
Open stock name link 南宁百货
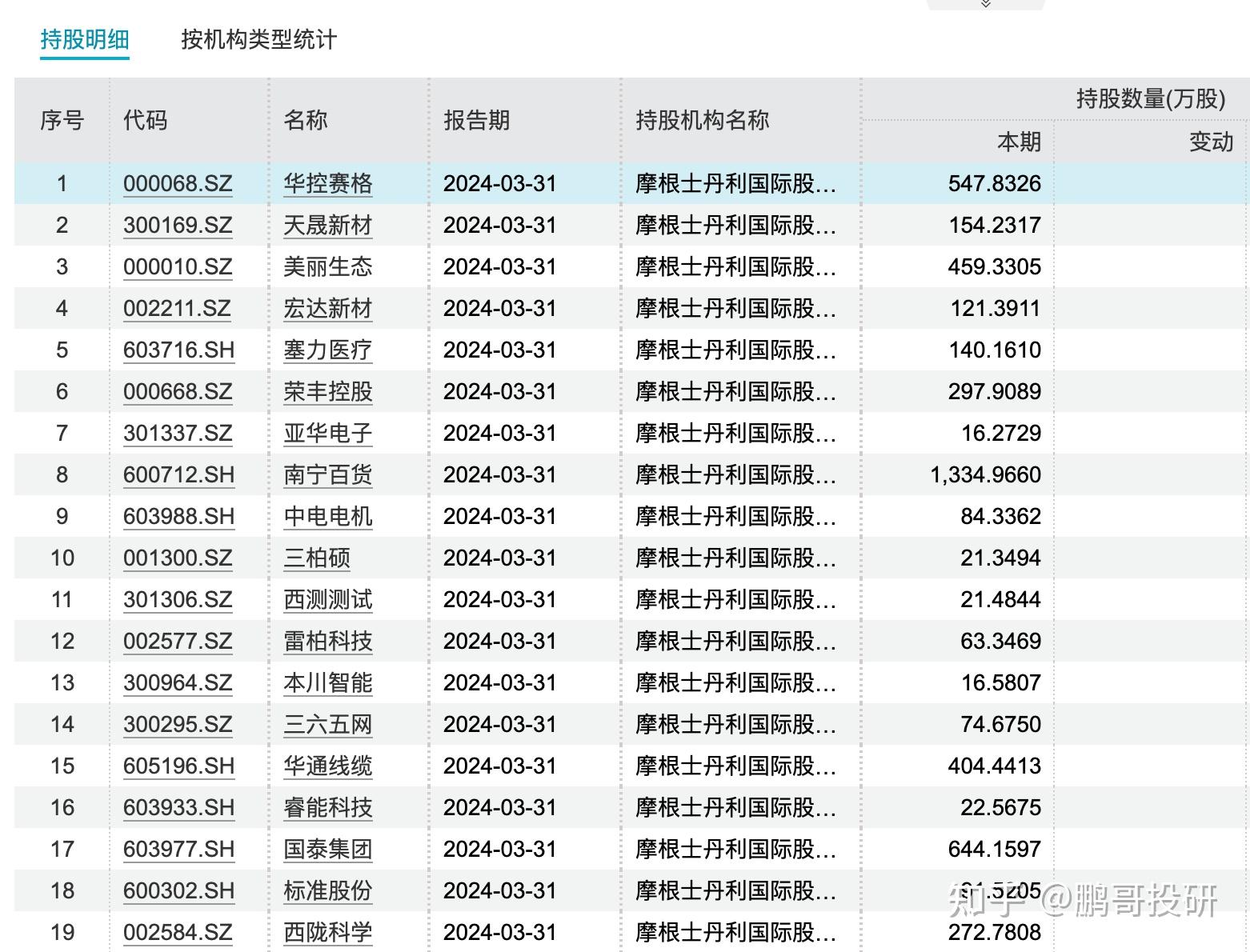(328, 474)
